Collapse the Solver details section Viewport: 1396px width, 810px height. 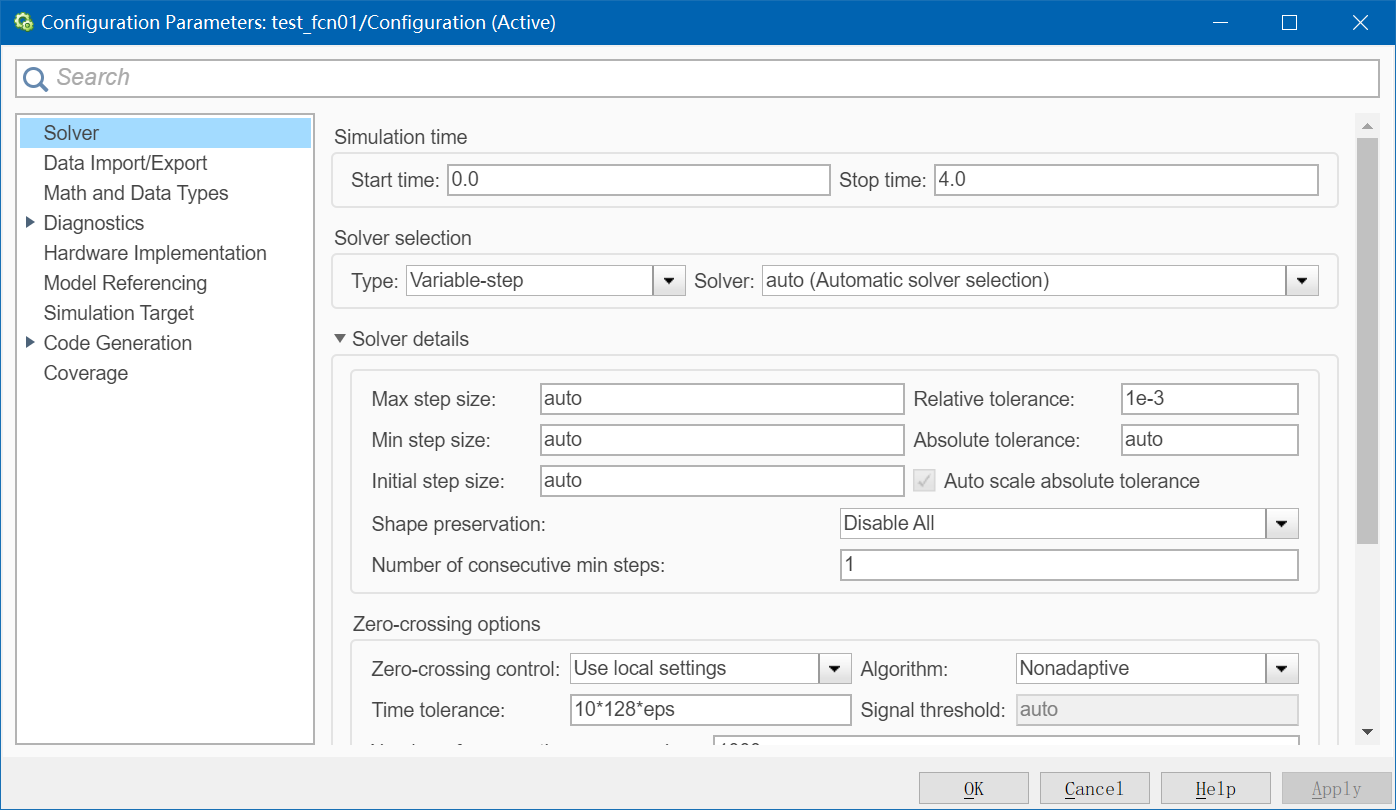tap(341, 339)
